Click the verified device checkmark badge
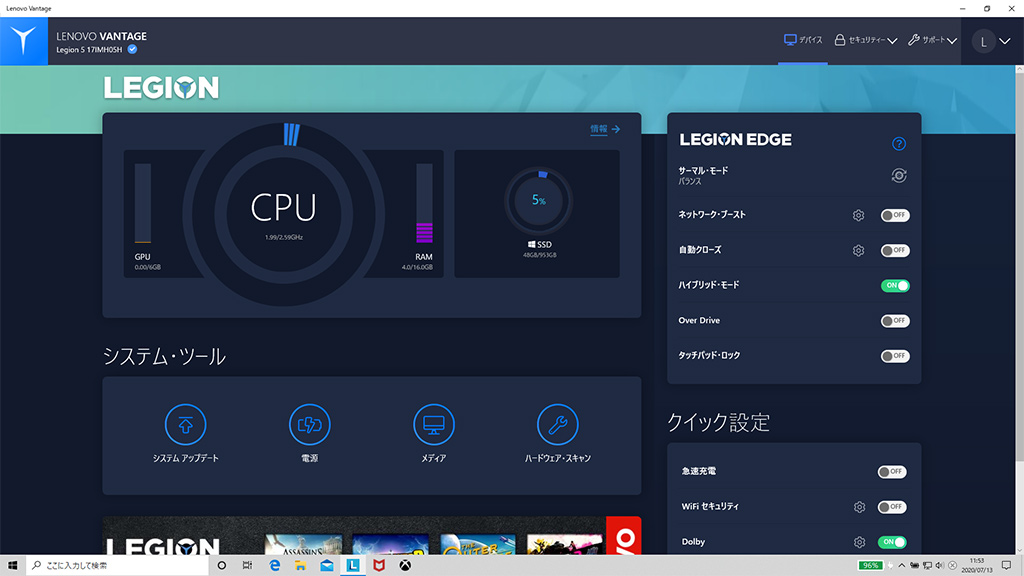This screenshot has height=576, width=1024. [133, 50]
